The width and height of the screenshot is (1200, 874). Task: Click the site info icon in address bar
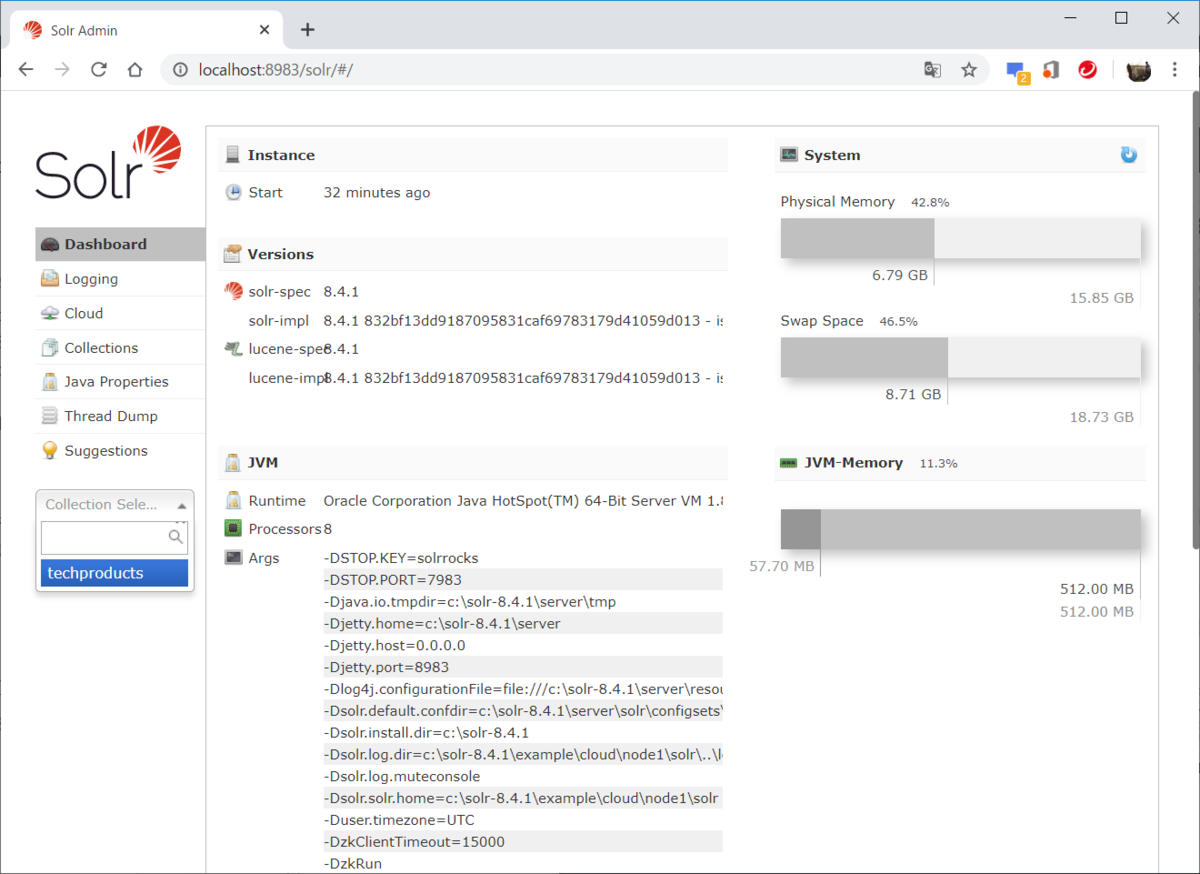tap(180, 70)
